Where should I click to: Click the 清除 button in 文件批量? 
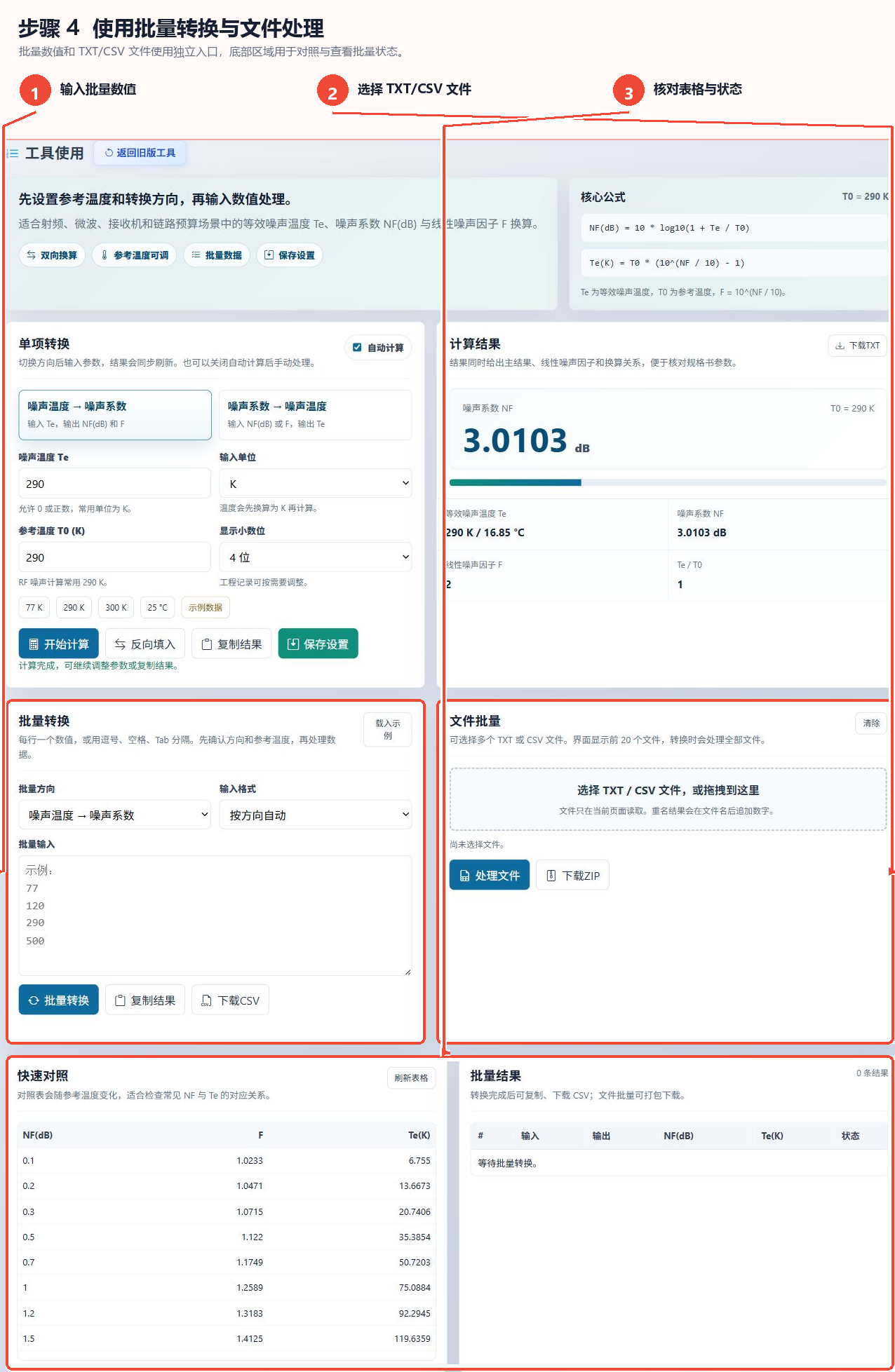[871, 724]
